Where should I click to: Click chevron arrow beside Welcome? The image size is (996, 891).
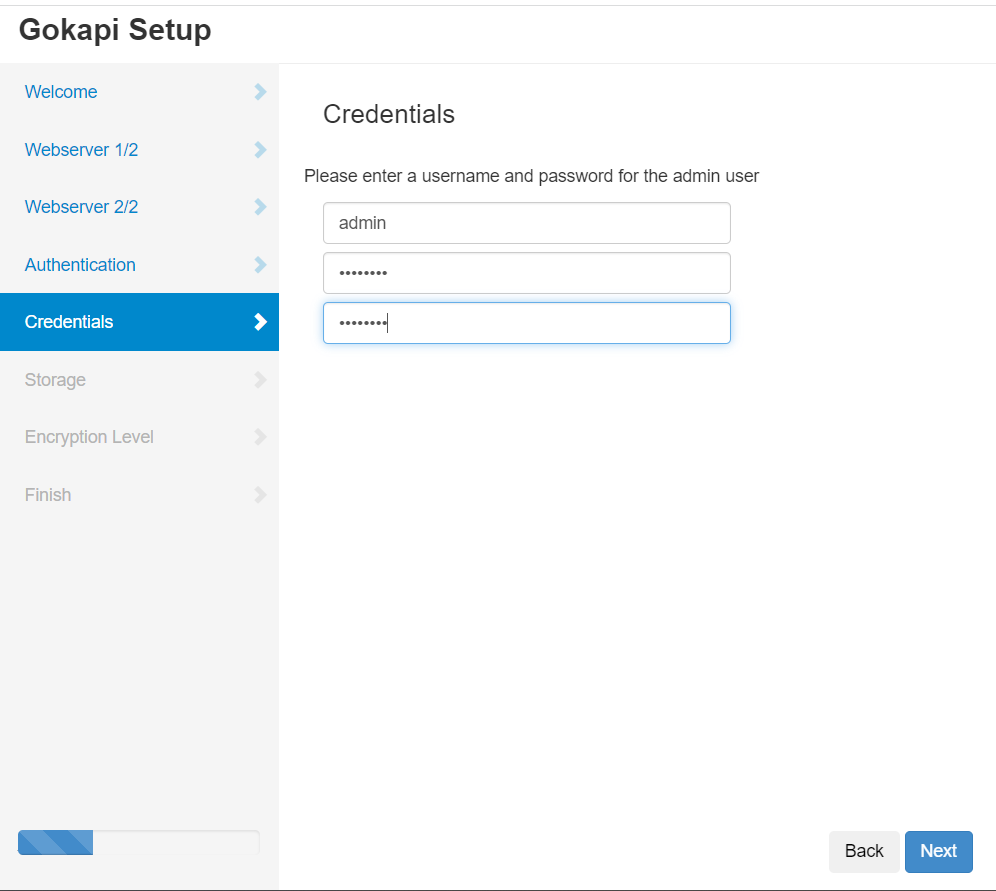[260, 91]
